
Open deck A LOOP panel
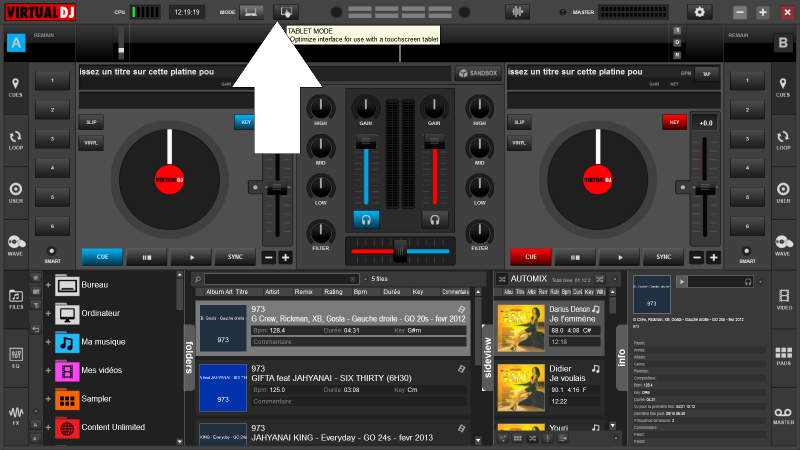point(15,140)
